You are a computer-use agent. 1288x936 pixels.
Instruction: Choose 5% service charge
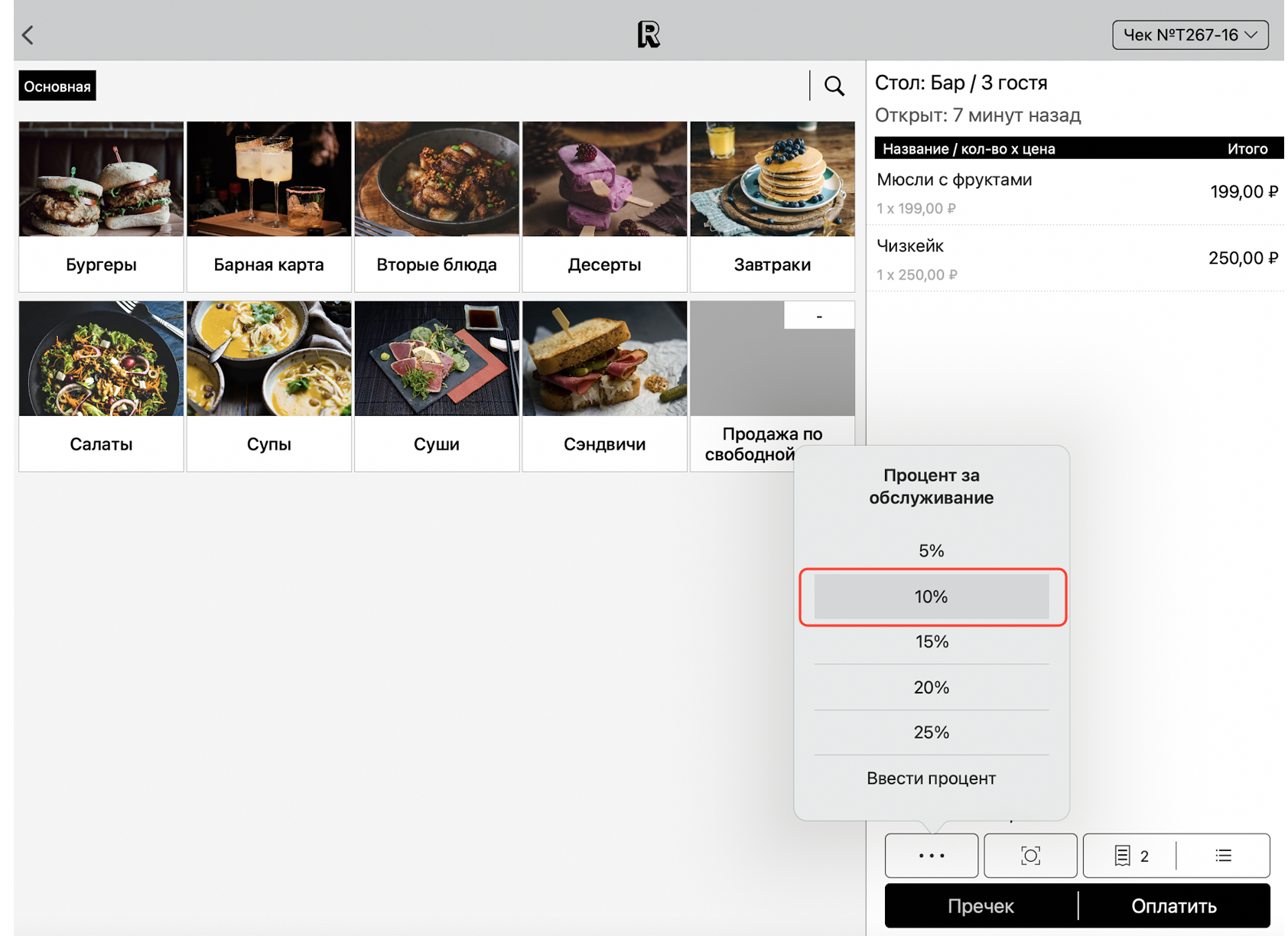pos(932,551)
